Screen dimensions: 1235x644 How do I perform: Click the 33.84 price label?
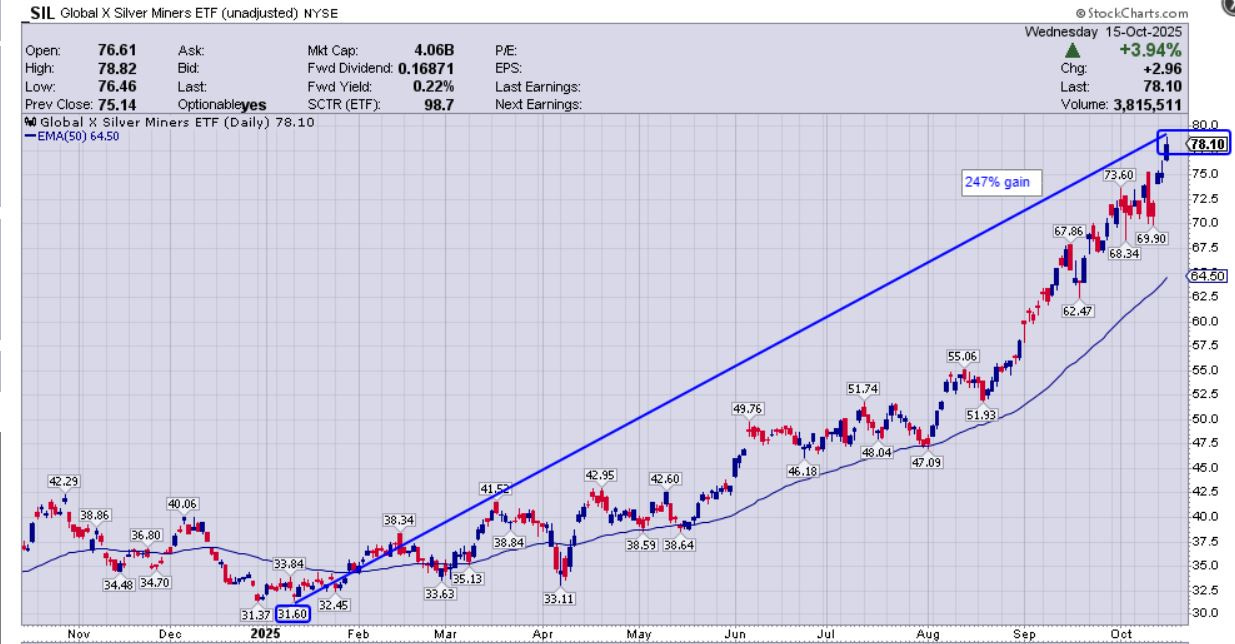tap(289, 564)
